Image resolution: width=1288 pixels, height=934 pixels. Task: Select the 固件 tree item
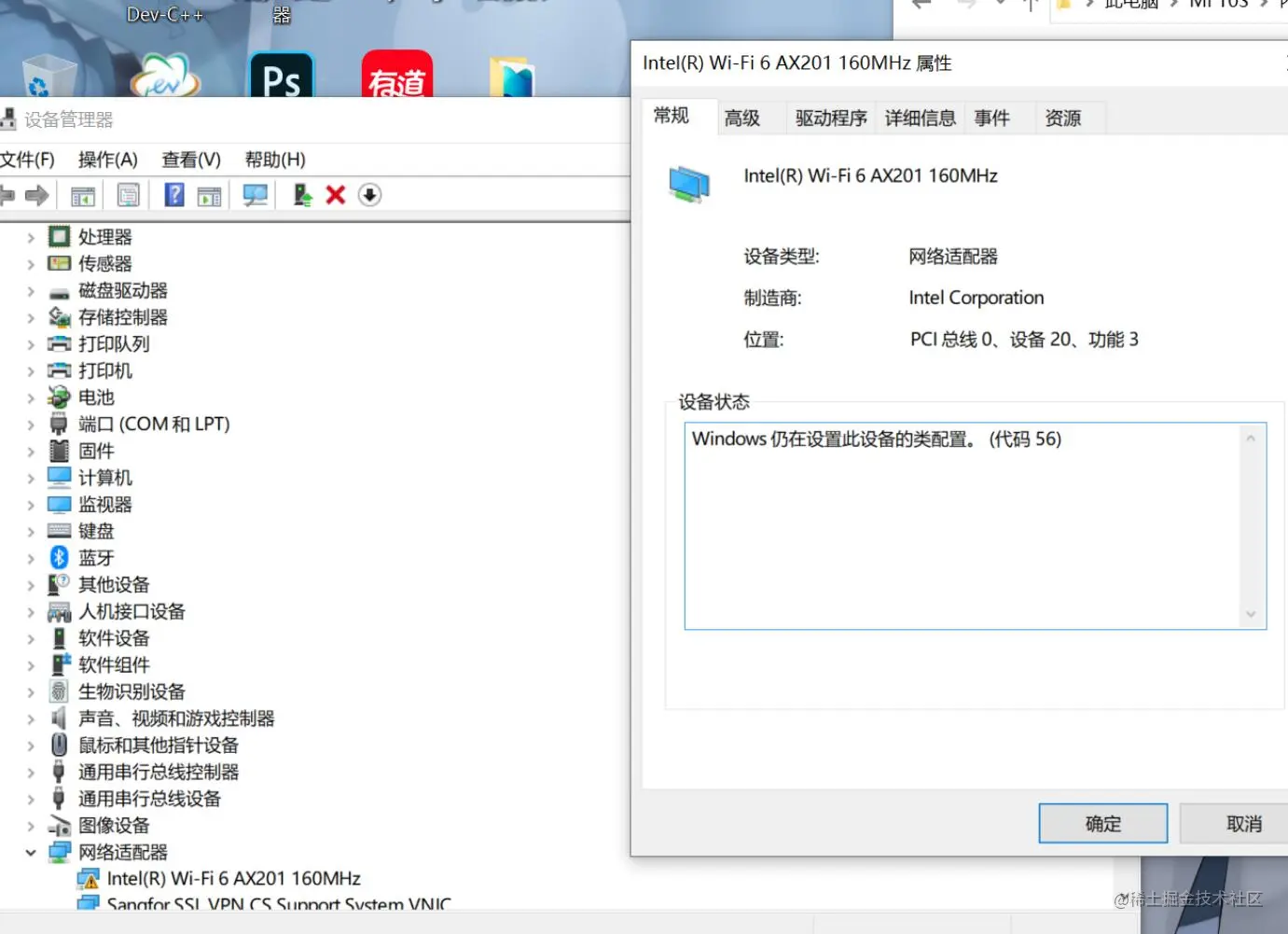pyautogui.click(x=96, y=452)
